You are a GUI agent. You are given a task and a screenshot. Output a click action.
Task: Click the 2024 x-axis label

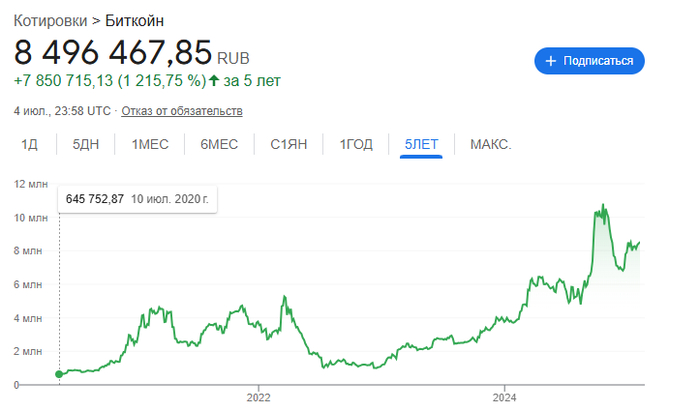pyautogui.click(x=504, y=396)
